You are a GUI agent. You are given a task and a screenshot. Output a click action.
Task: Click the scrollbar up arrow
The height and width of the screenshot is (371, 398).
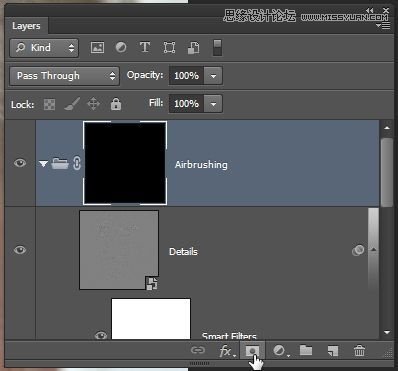[387, 128]
